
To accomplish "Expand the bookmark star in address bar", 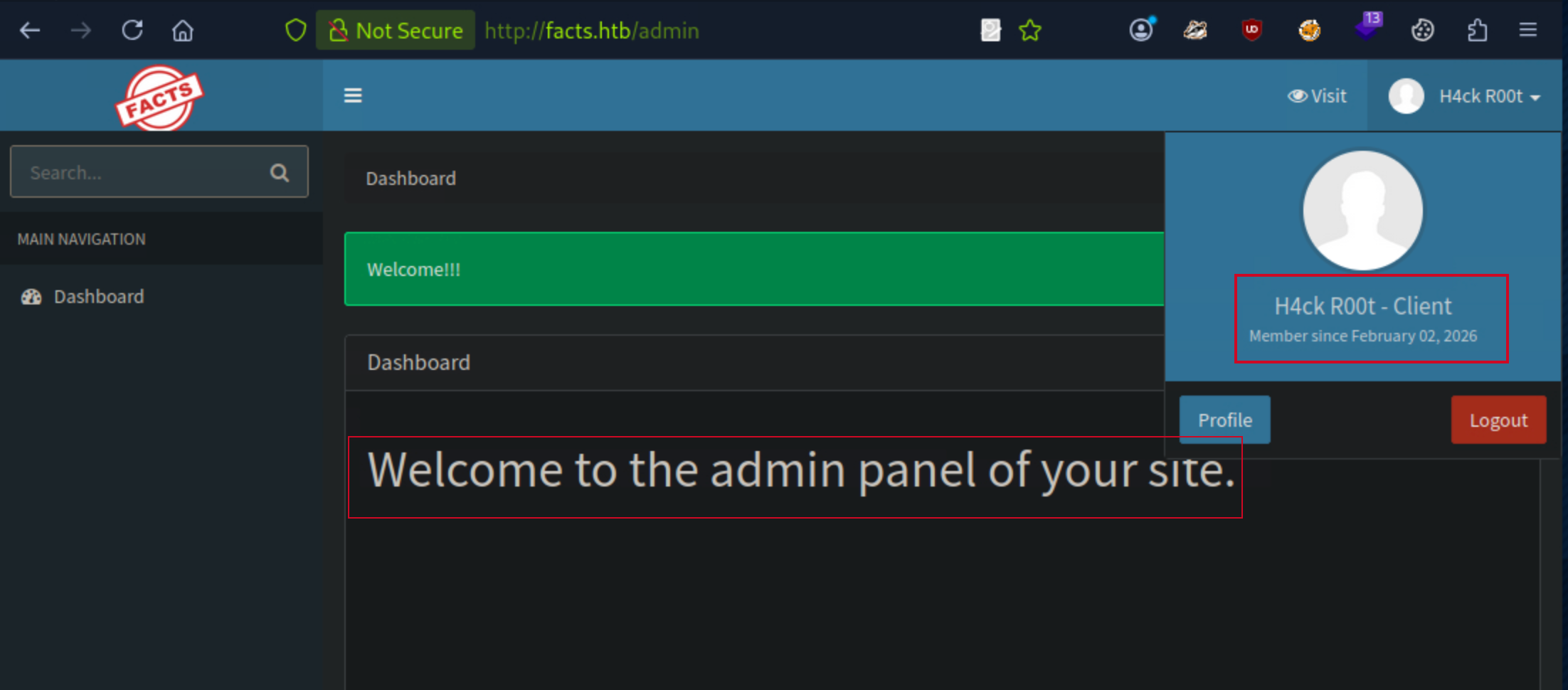I will click(x=1029, y=30).
